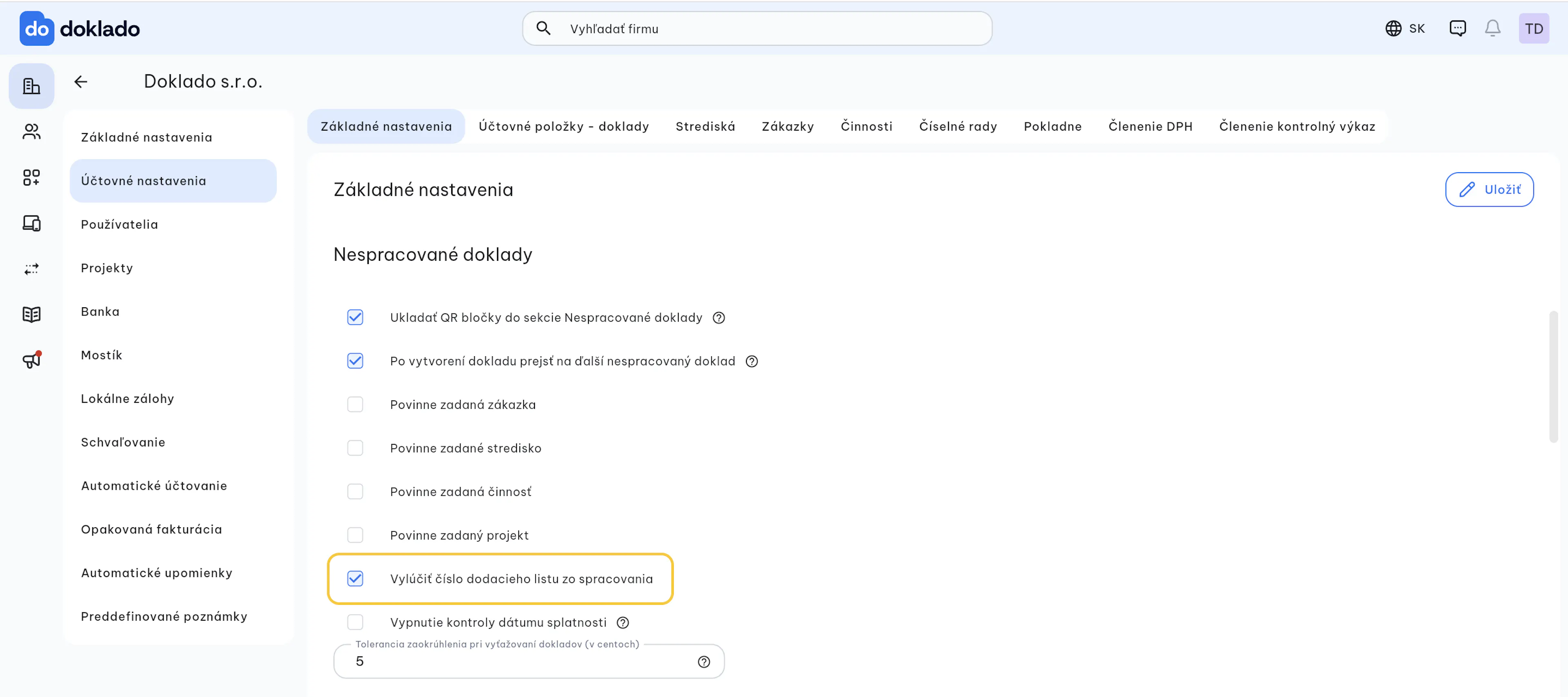Open the Pokladne tab
This screenshot has height=697, width=1568.
click(1052, 127)
